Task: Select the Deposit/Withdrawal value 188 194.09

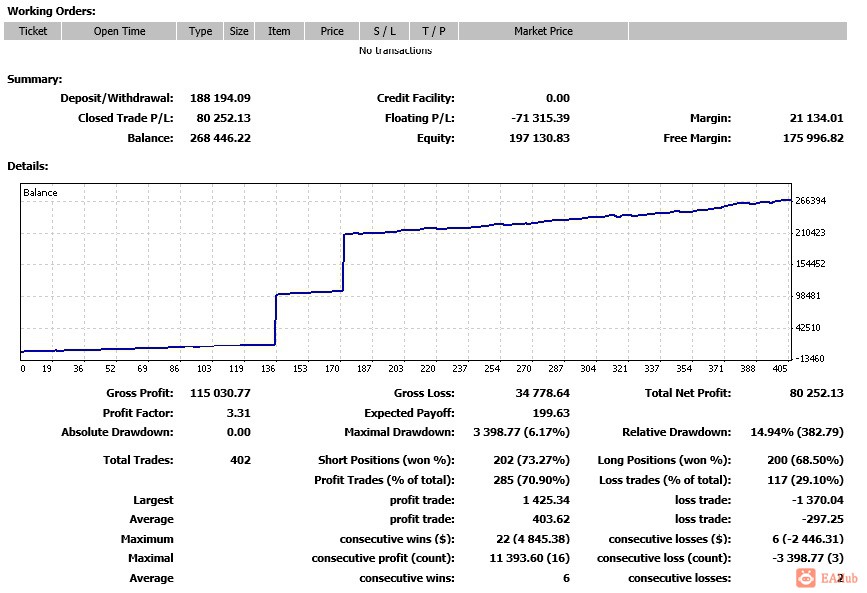Action: 220,98
